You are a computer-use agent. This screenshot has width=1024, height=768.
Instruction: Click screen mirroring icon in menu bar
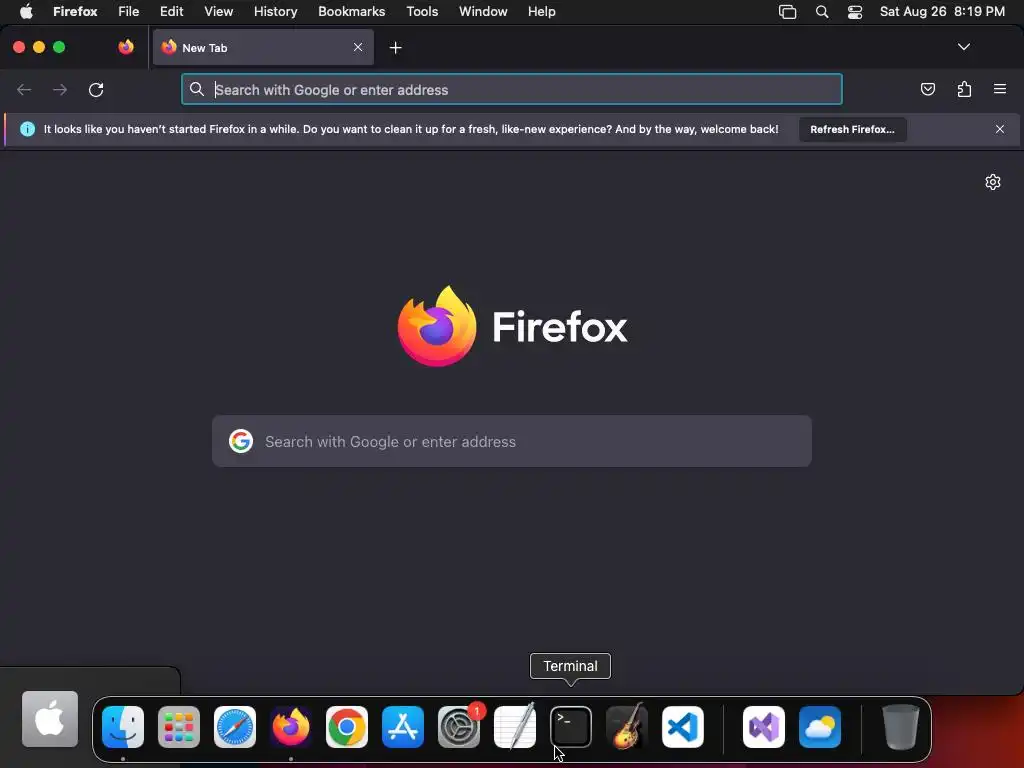pos(788,12)
